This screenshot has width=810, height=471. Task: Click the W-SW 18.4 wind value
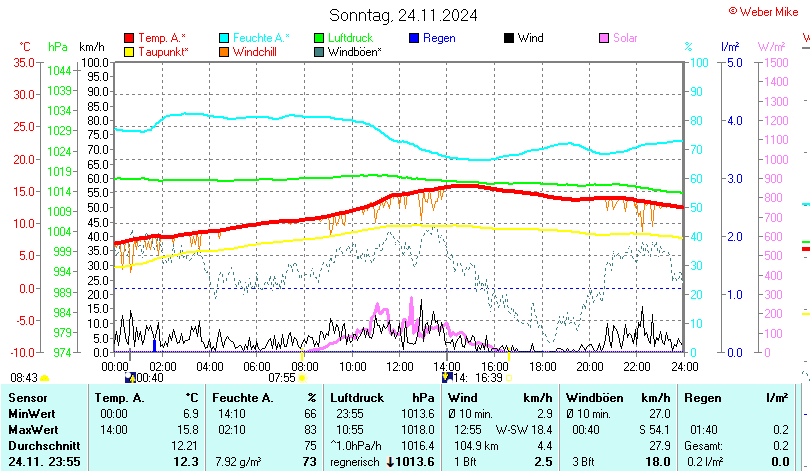click(524, 430)
